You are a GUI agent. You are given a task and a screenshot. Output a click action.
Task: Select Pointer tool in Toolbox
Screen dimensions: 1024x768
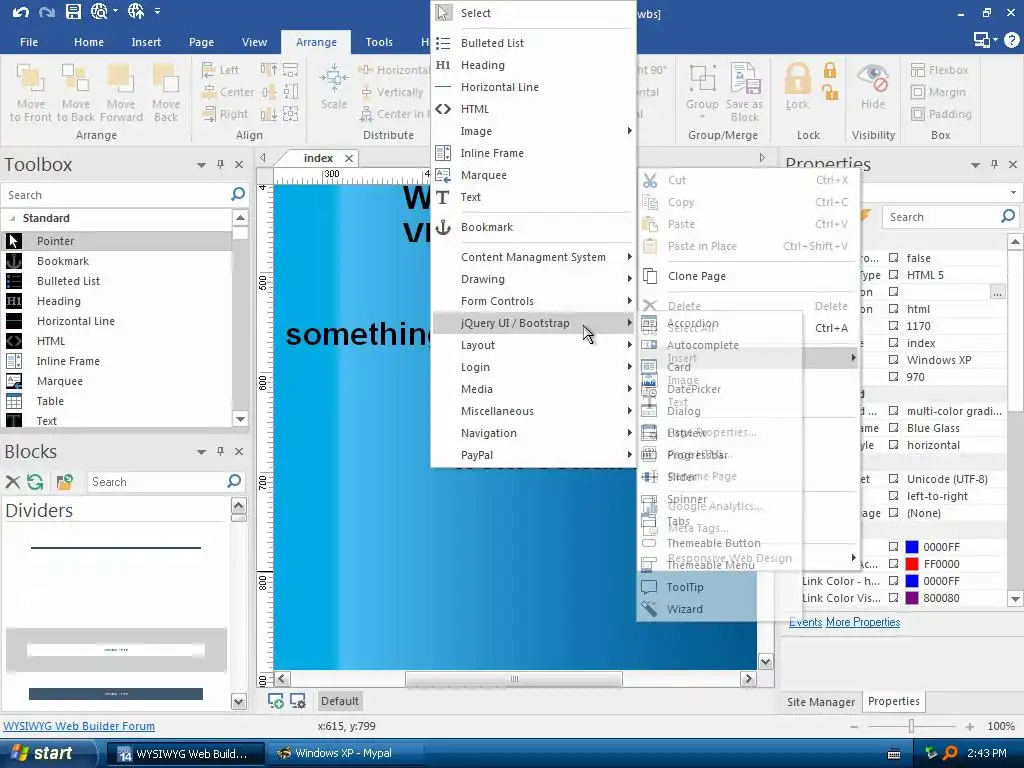point(117,241)
